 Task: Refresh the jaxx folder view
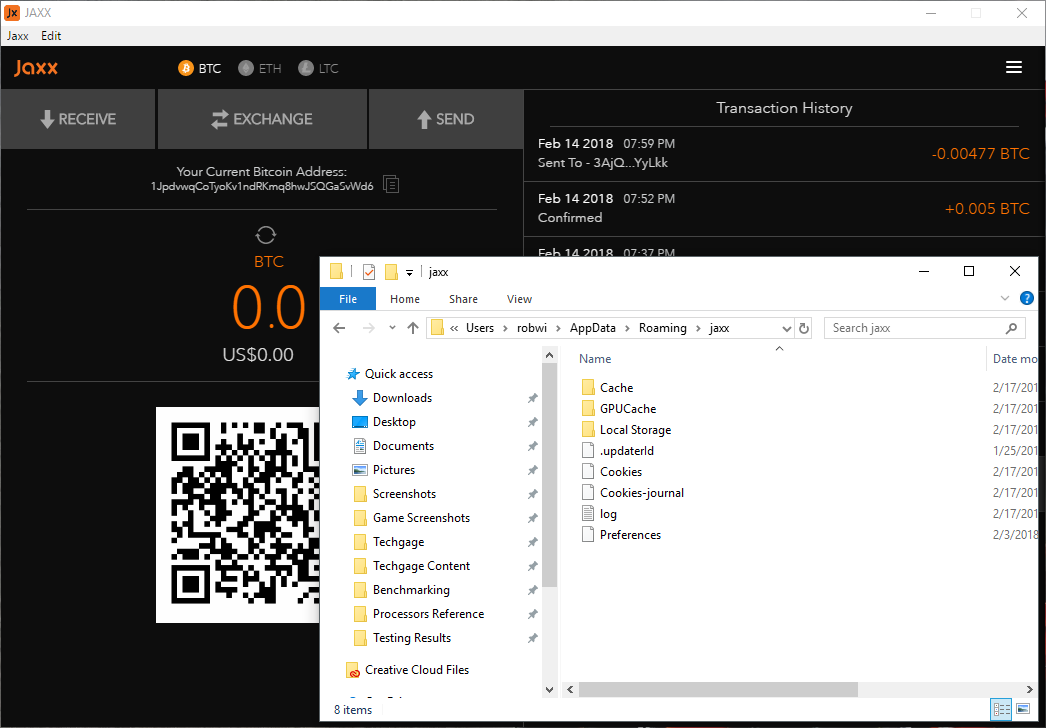coord(804,328)
